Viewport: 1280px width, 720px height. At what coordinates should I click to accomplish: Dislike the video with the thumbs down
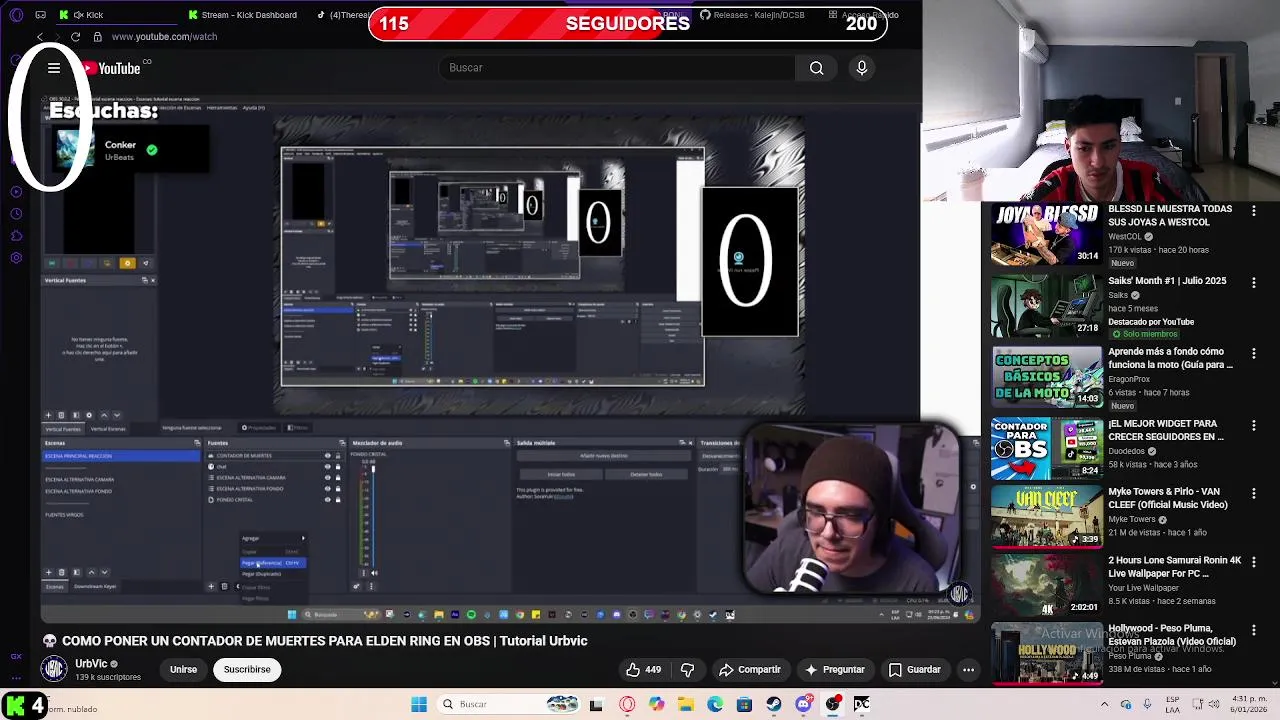point(687,670)
